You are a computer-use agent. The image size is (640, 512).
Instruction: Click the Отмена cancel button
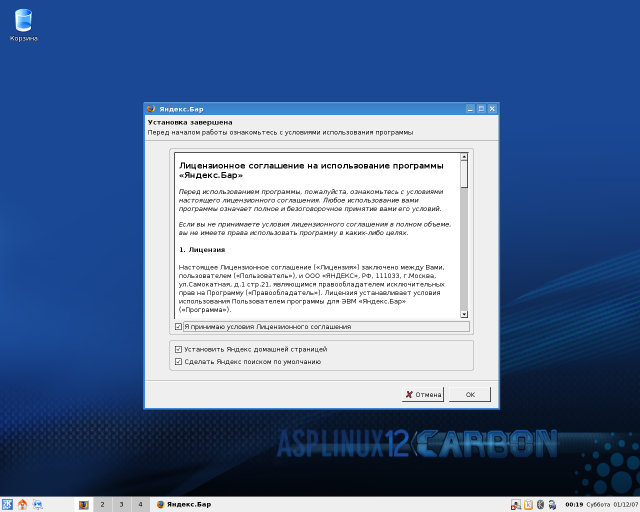point(423,394)
